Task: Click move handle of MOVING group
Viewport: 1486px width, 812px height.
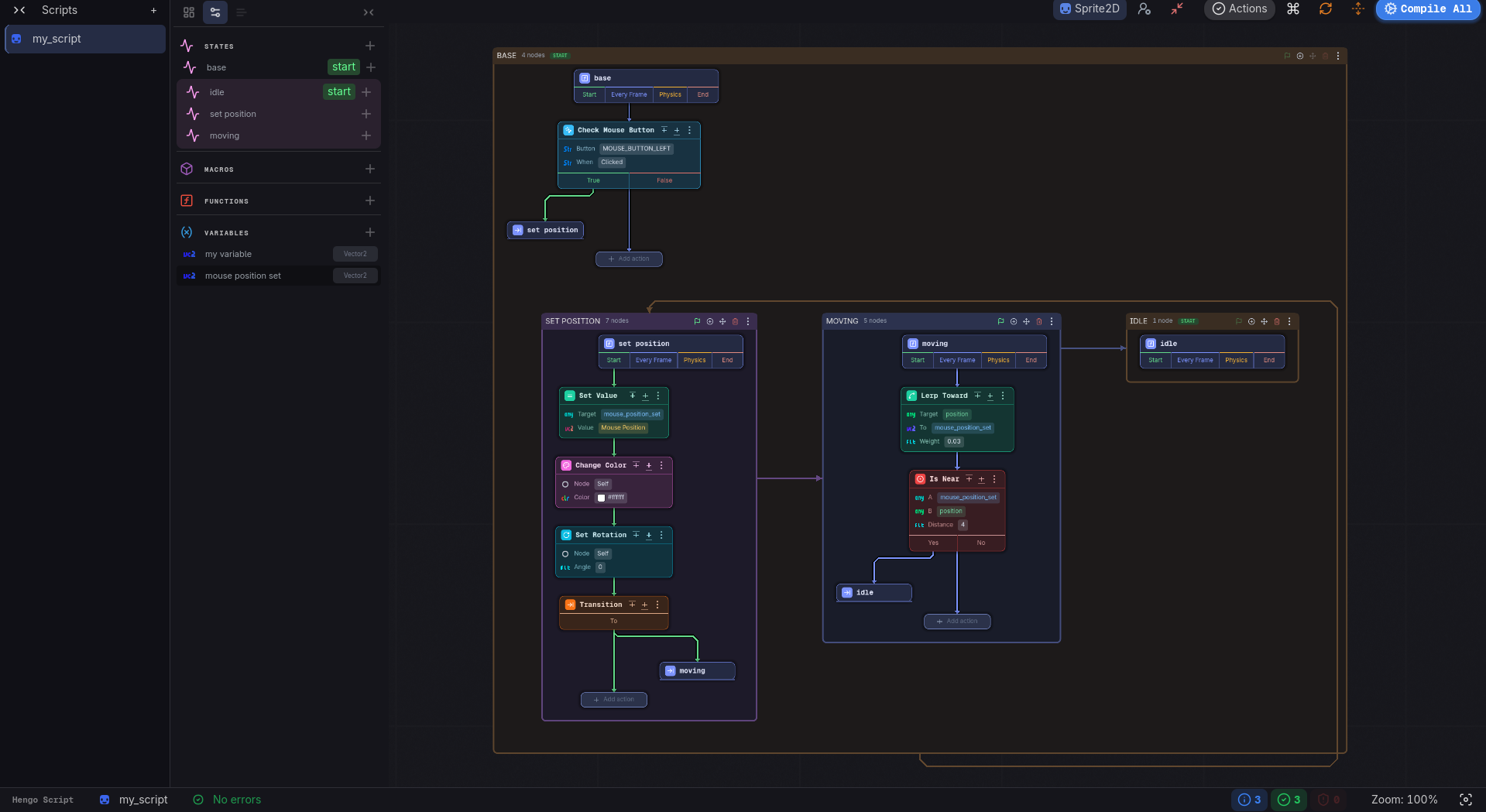Action: pyautogui.click(x=1026, y=321)
